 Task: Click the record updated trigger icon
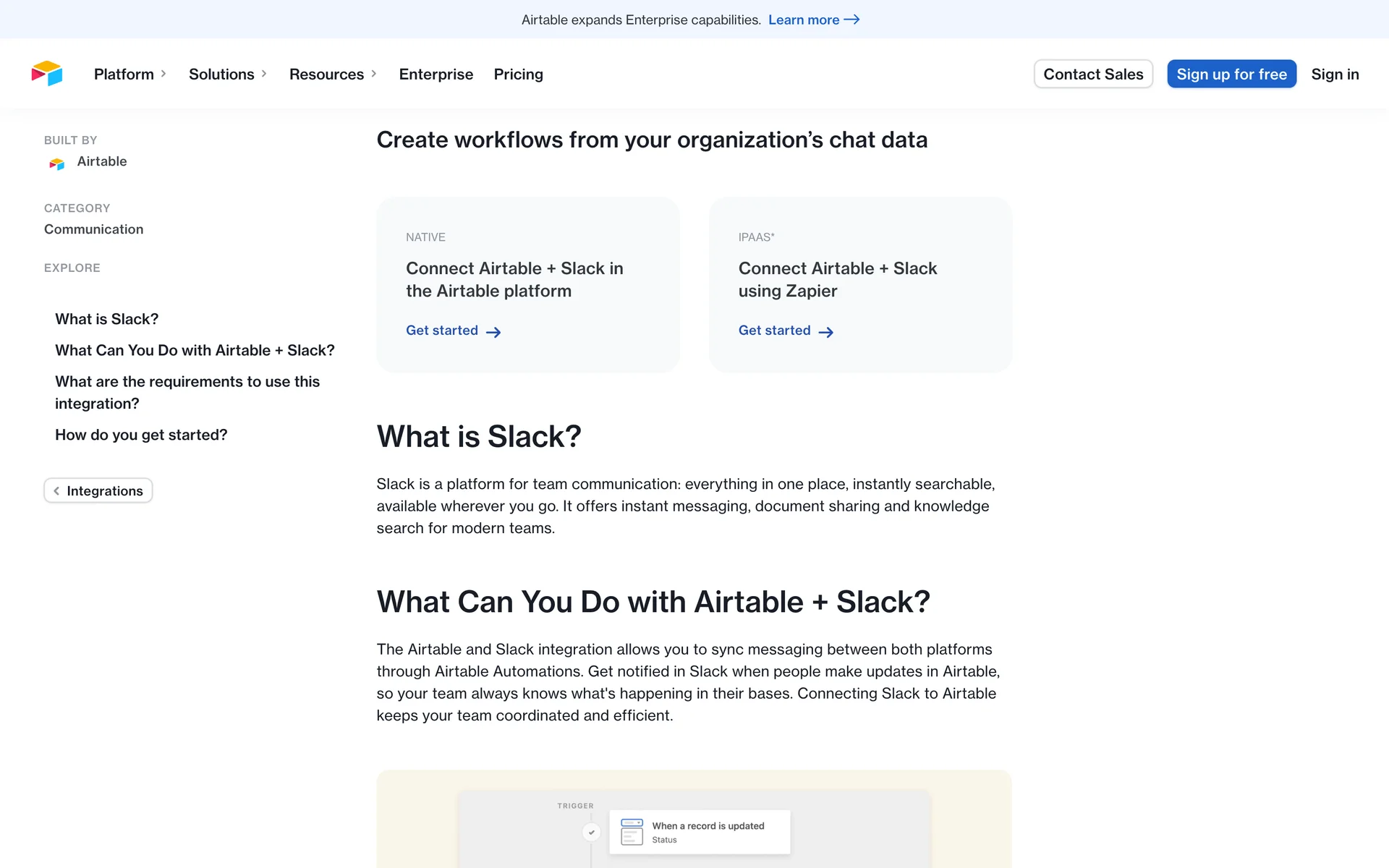(x=632, y=832)
